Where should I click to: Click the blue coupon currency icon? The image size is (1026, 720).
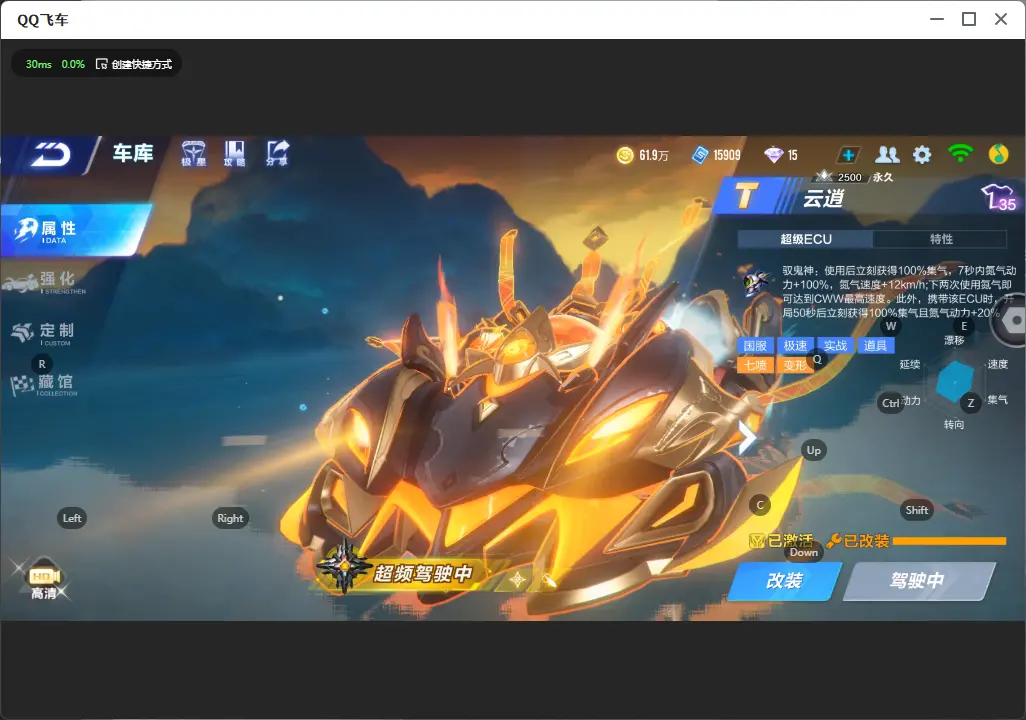pyautogui.click(x=700, y=155)
